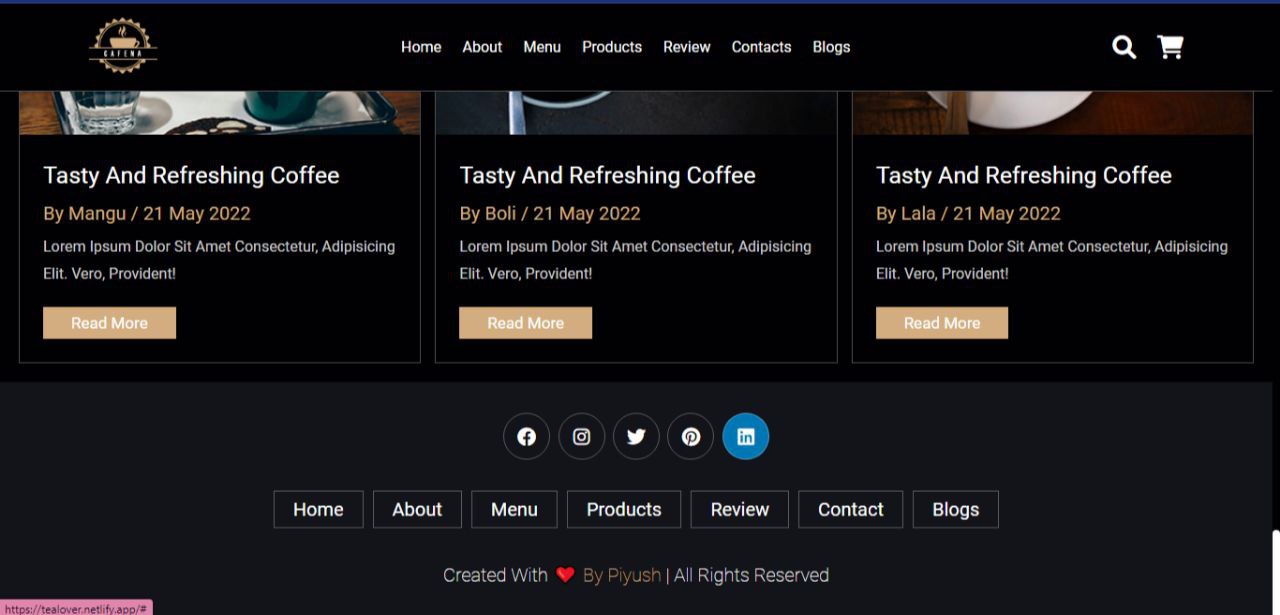Click the footer Home button

pos(318,509)
